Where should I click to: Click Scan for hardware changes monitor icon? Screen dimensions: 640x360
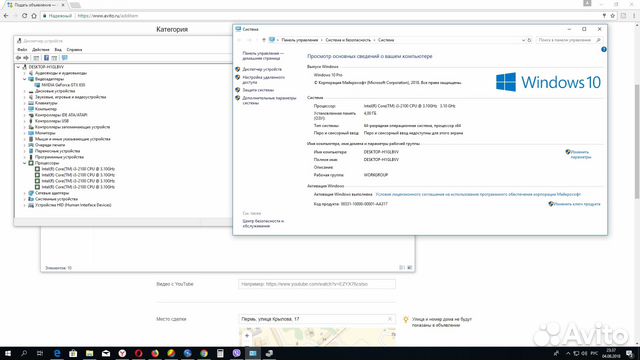[64, 58]
